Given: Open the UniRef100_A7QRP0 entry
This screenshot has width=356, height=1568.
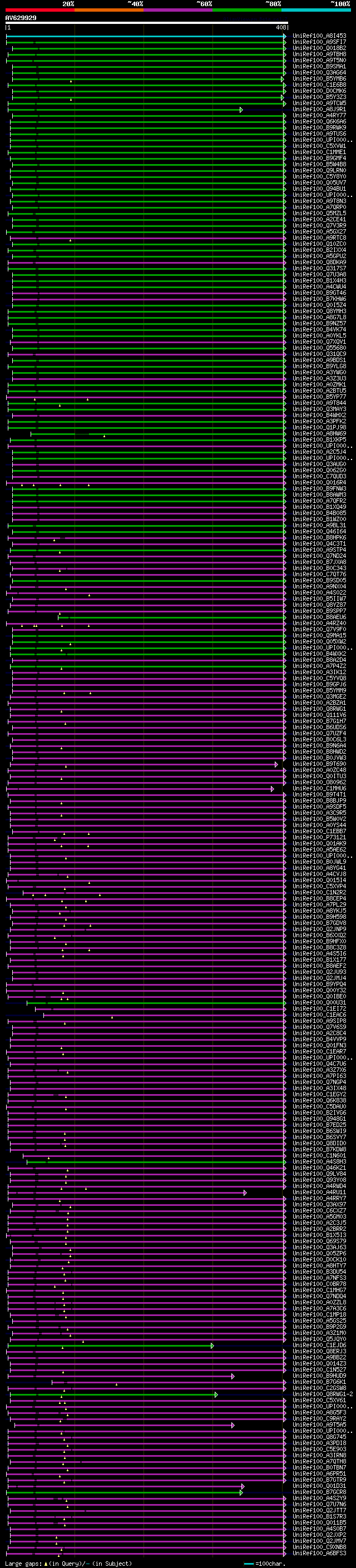Looking at the screenshot, I should pos(319,207).
